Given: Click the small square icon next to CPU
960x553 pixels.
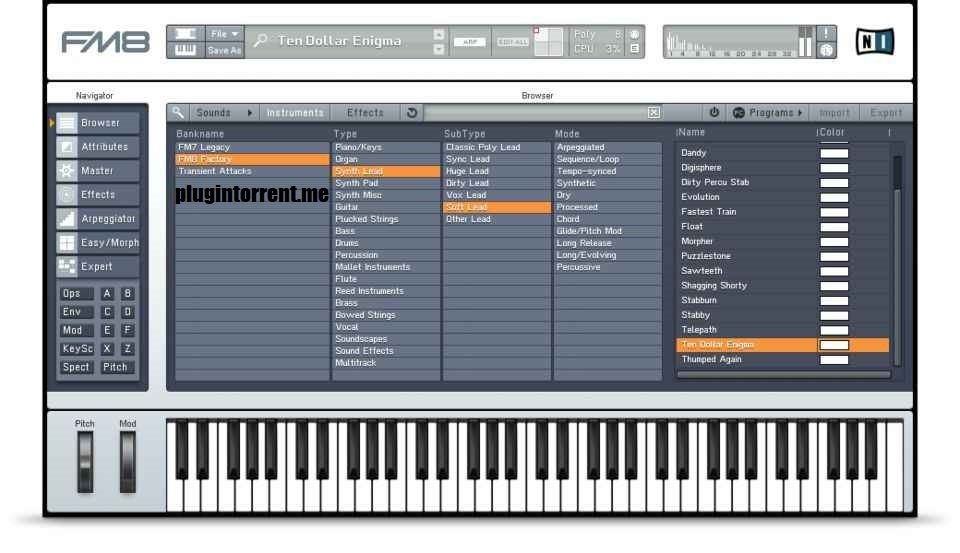Looking at the screenshot, I should point(634,48).
